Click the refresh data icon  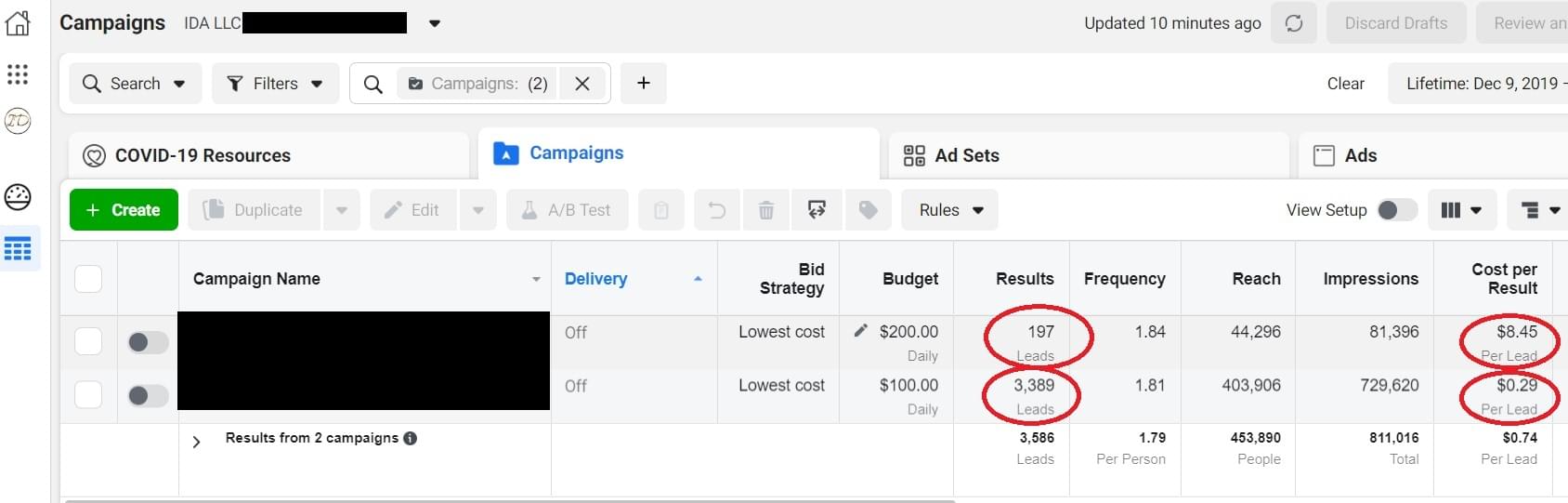(1294, 23)
